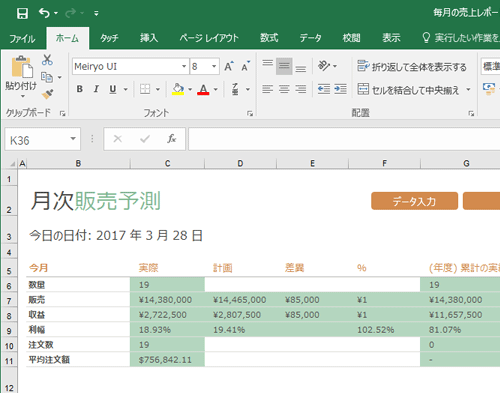Click the Decrease Indent icon

324,89
